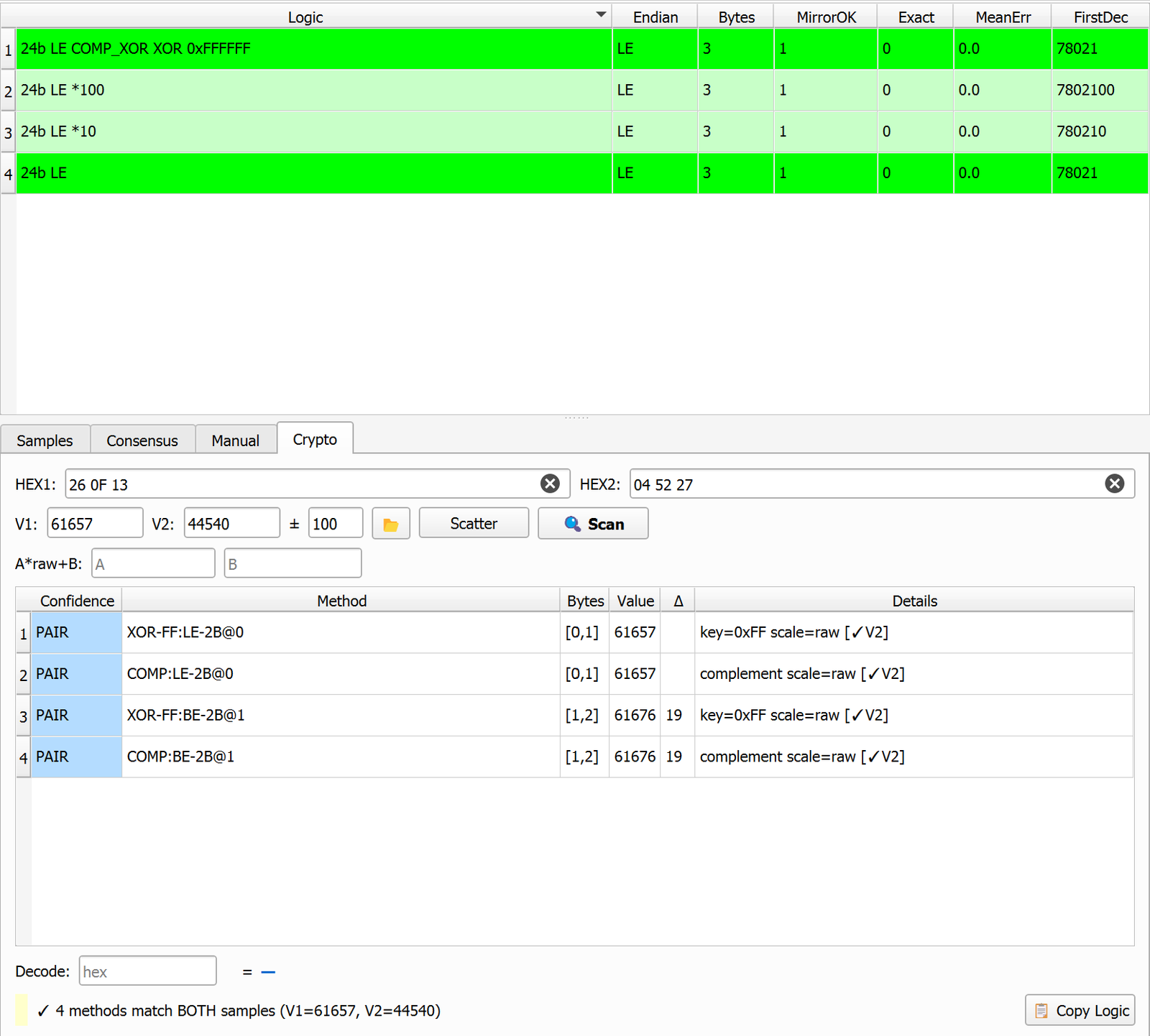Click the Decode hex input field
The height and width of the screenshot is (1036, 1150).
147,971
